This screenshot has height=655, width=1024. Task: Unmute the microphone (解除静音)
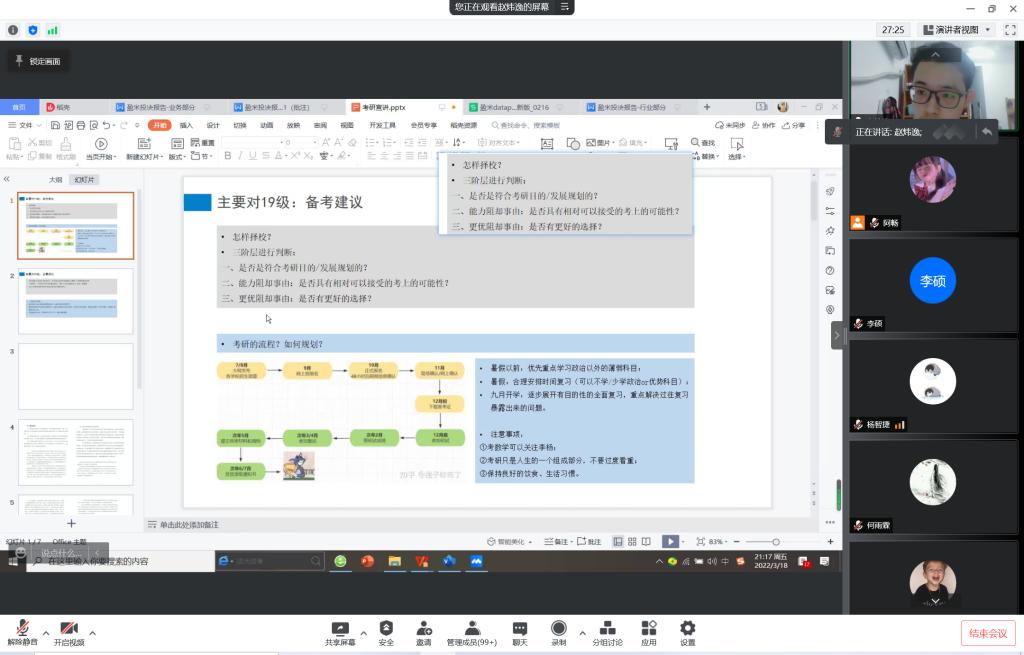[20, 630]
